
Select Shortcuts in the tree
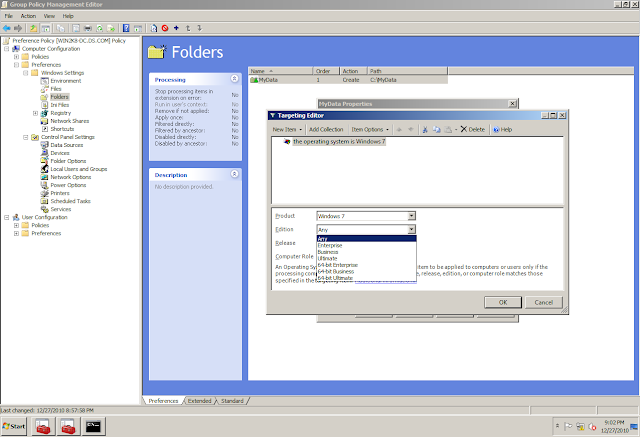62,129
